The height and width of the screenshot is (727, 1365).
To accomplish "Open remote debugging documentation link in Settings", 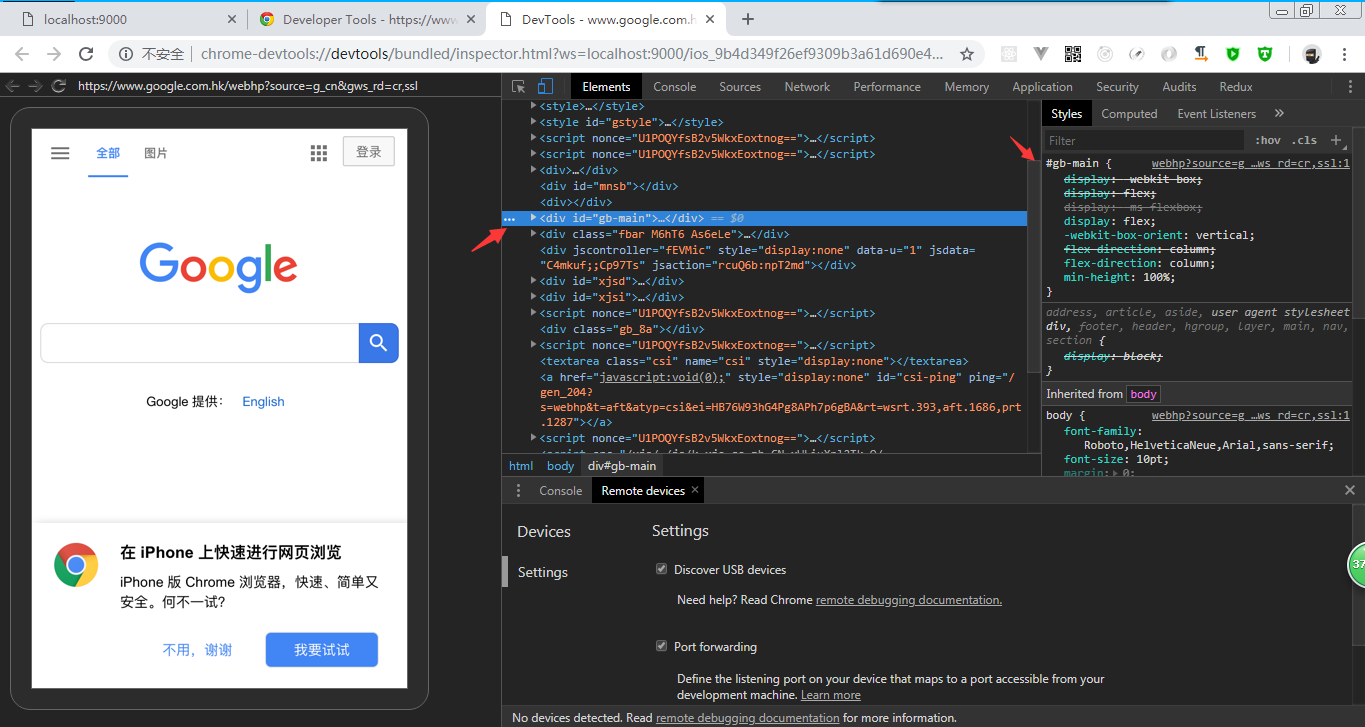I will pyautogui.click(x=909, y=600).
